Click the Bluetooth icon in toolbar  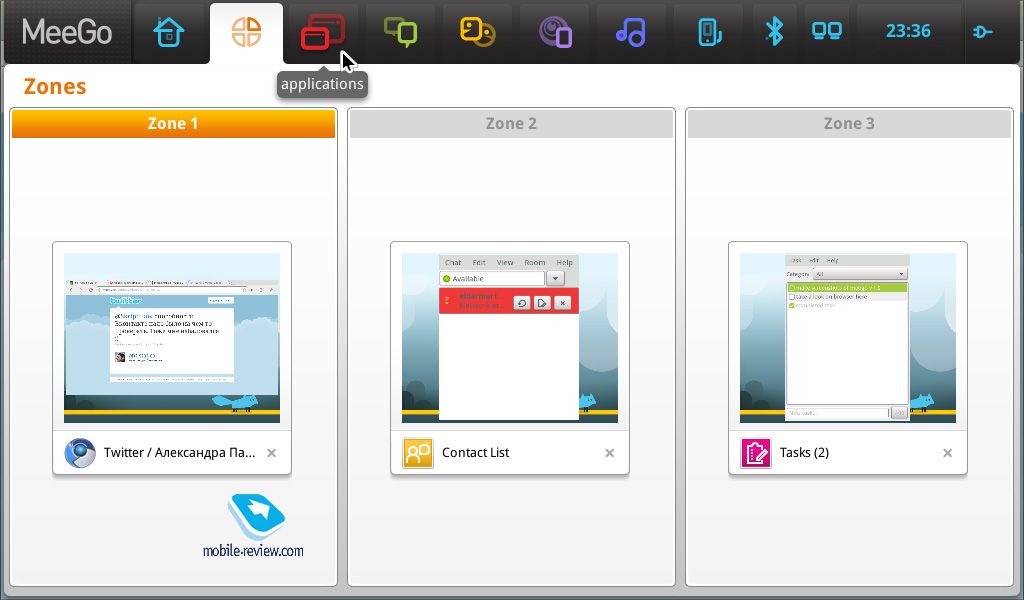point(774,31)
